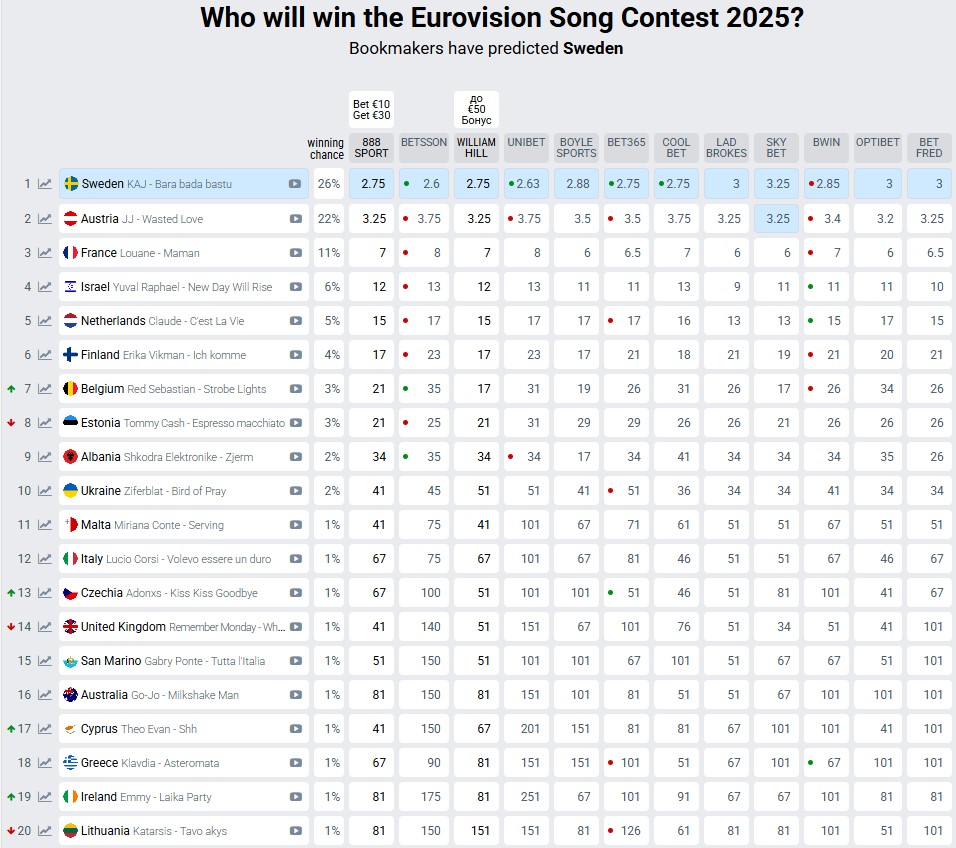The image size is (956, 848).
Task: Claim the "Bet €10 Get €30" offer
Action: (x=371, y=107)
